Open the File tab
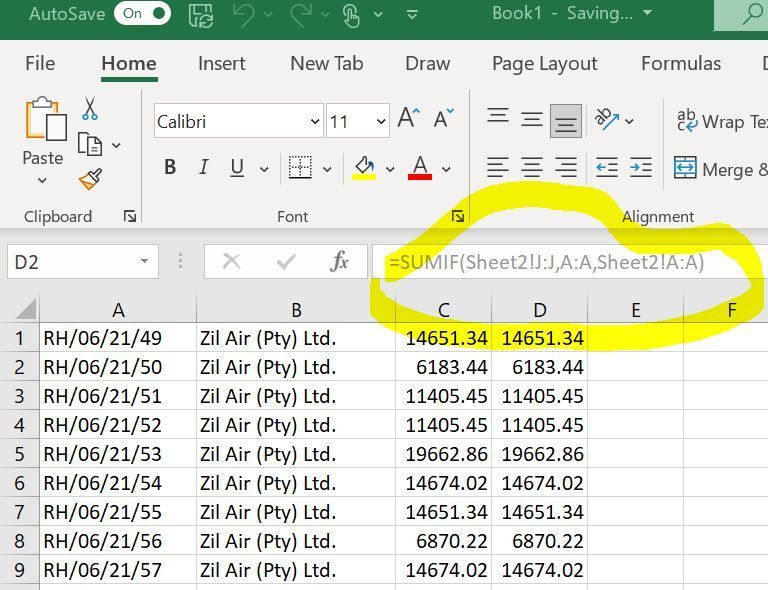Image resolution: width=768 pixels, height=590 pixels. click(40, 64)
